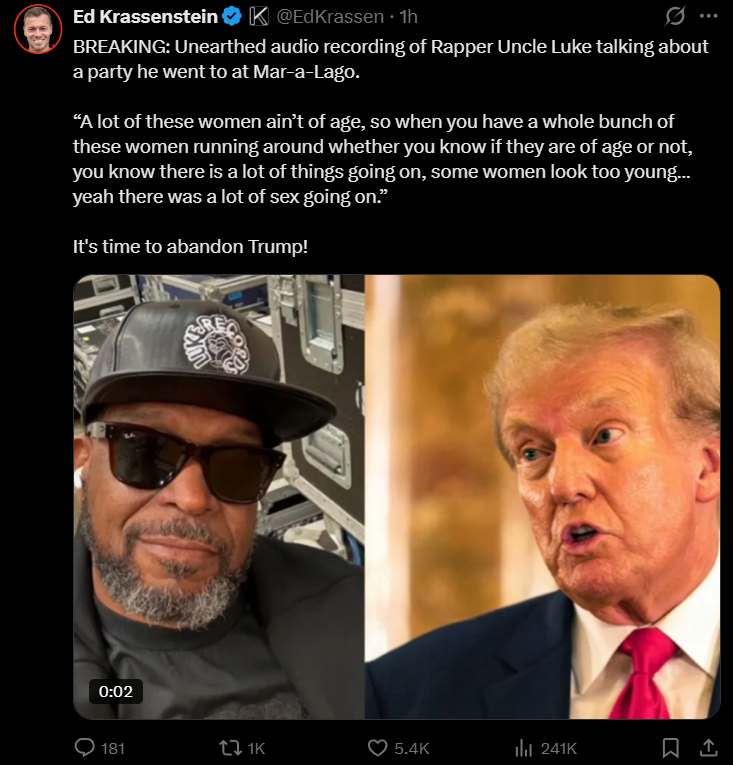Visit the @EdKrassen handle link

330,17
